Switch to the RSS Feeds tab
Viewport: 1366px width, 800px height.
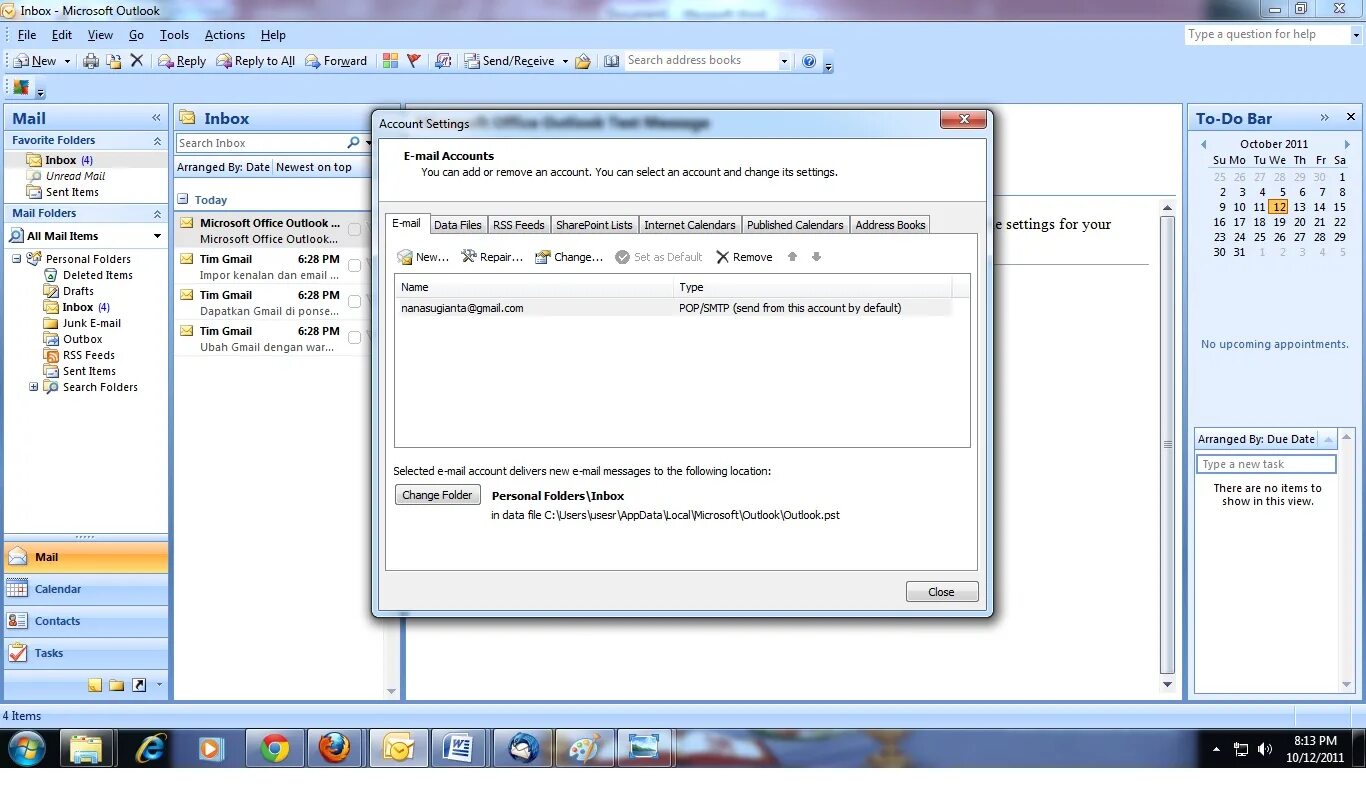point(519,225)
